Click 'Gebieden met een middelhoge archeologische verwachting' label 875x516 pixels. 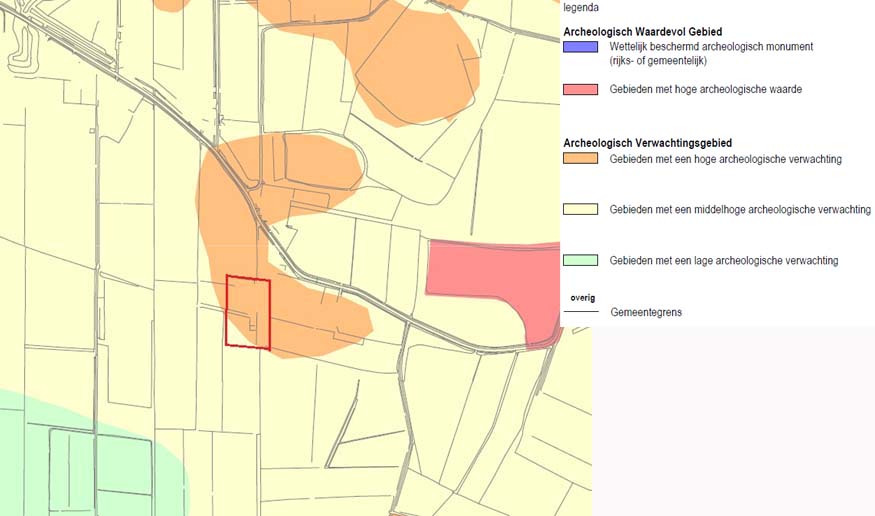pyautogui.click(x=740, y=210)
